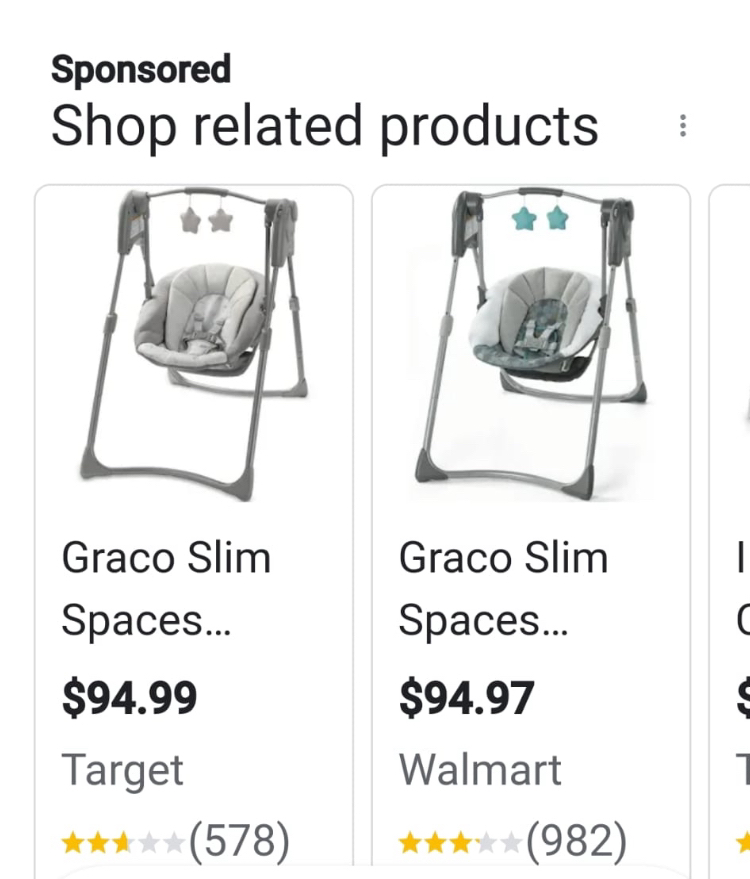The image size is (750, 879).
Task: Click the Sponsored label
Action: 142,68
